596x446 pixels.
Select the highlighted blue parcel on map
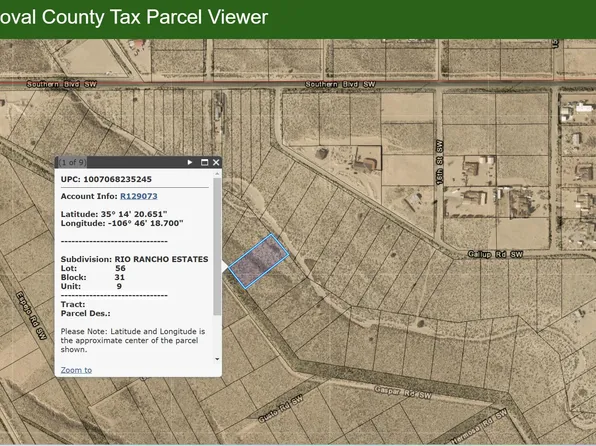click(259, 261)
